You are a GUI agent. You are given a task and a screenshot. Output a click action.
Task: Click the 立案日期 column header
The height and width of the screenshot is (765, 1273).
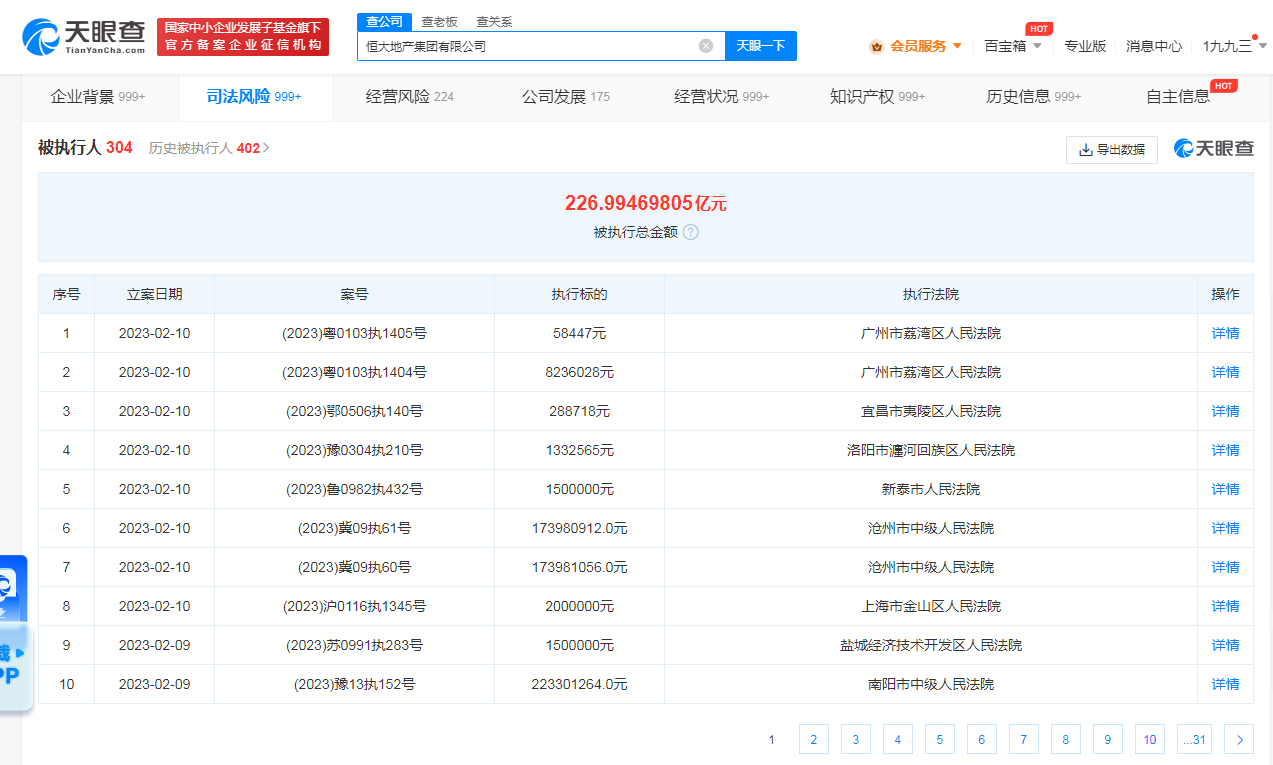(x=155, y=294)
